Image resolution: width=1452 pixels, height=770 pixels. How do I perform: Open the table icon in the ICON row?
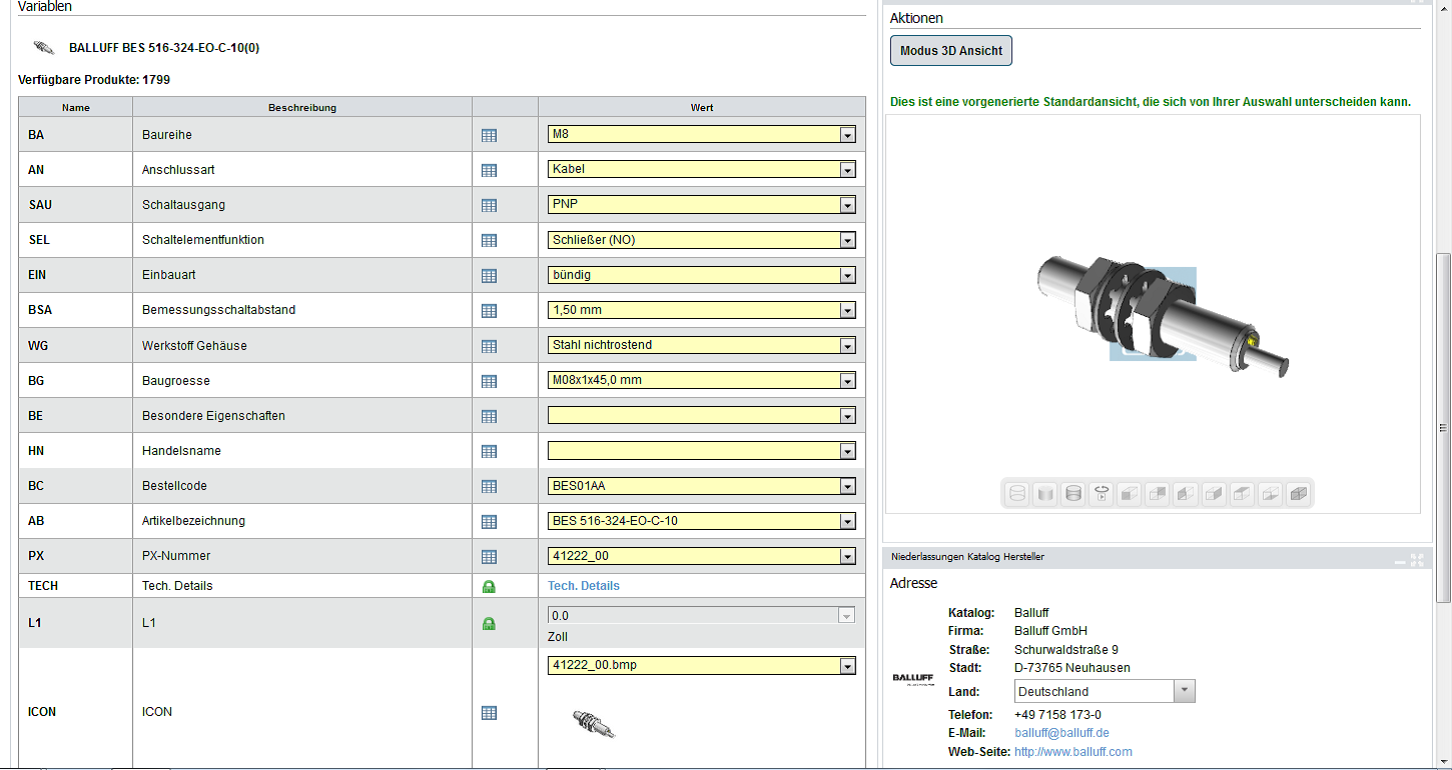pos(489,712)
